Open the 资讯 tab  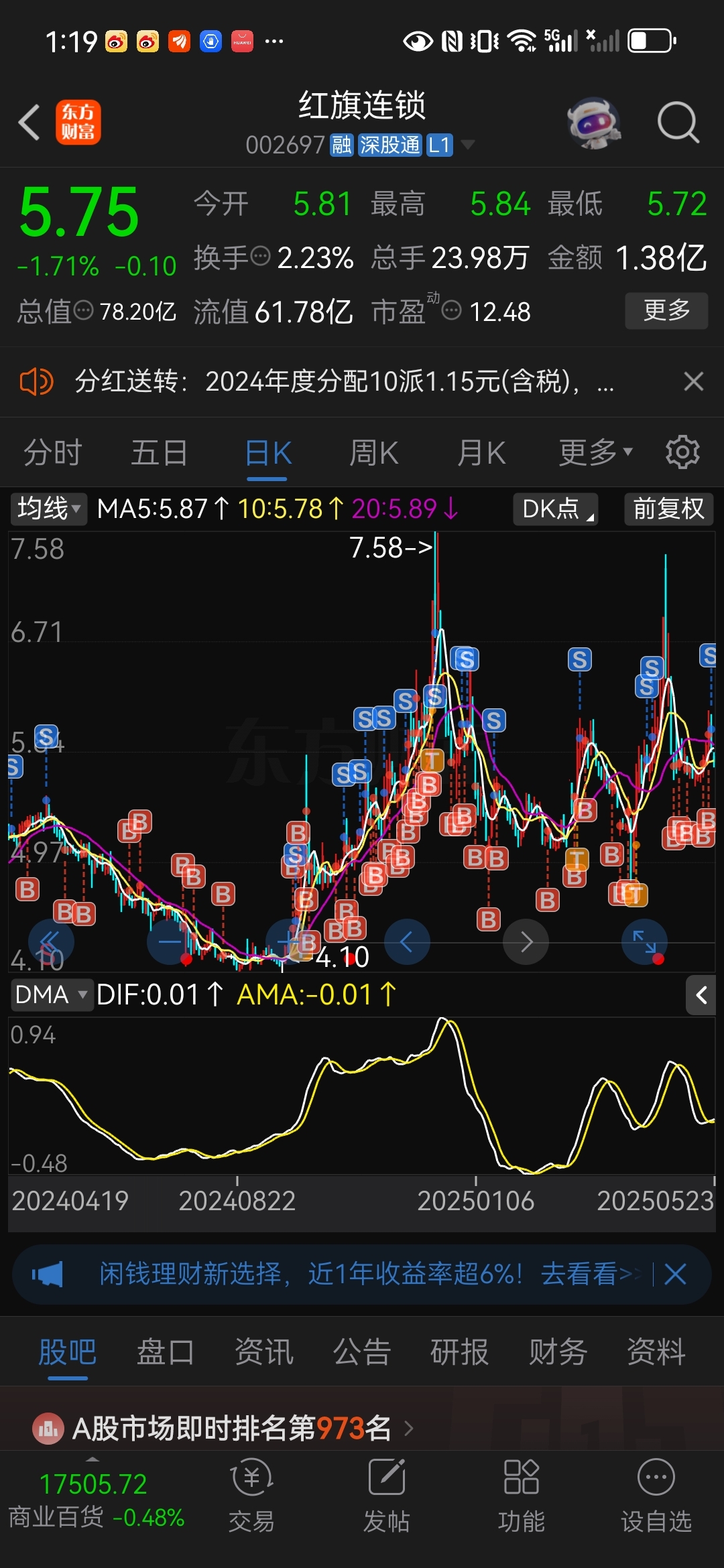[x=263, y=1352]
